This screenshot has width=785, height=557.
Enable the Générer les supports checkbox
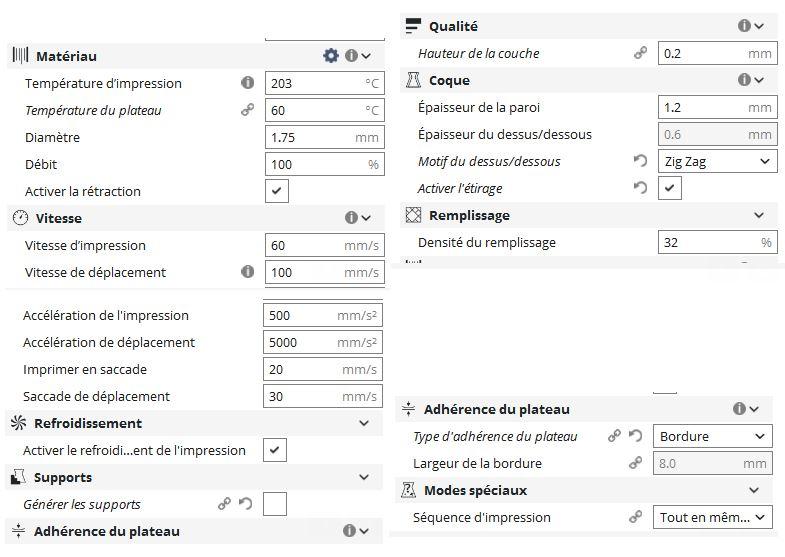(x=275, y=503)
